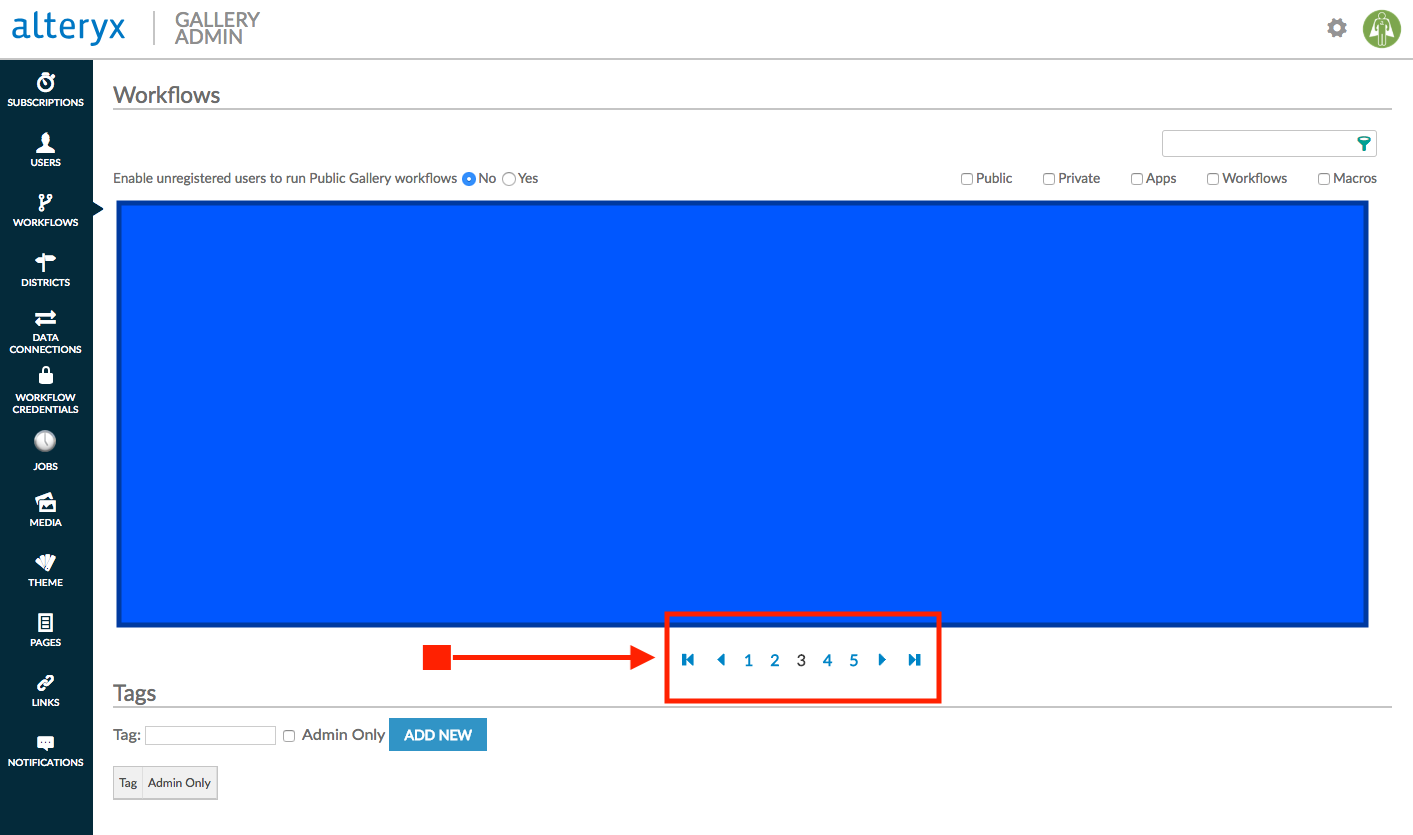Select Yes for unregistered user access
The height and width of the screenshot is (835, 1413).
pyautogui.click(x=509, y=178)
